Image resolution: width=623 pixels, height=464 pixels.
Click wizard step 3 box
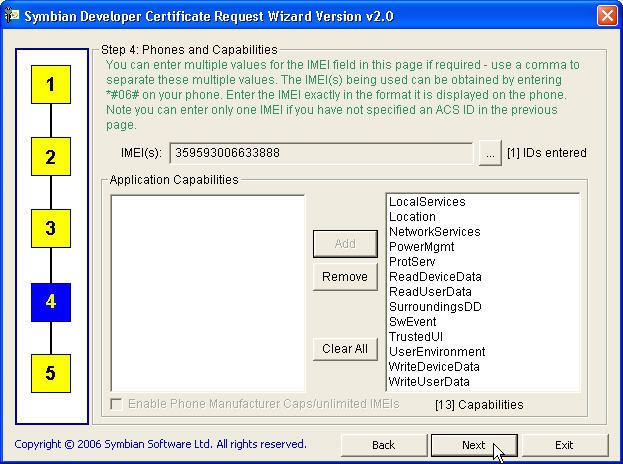(x=51, y=229)
